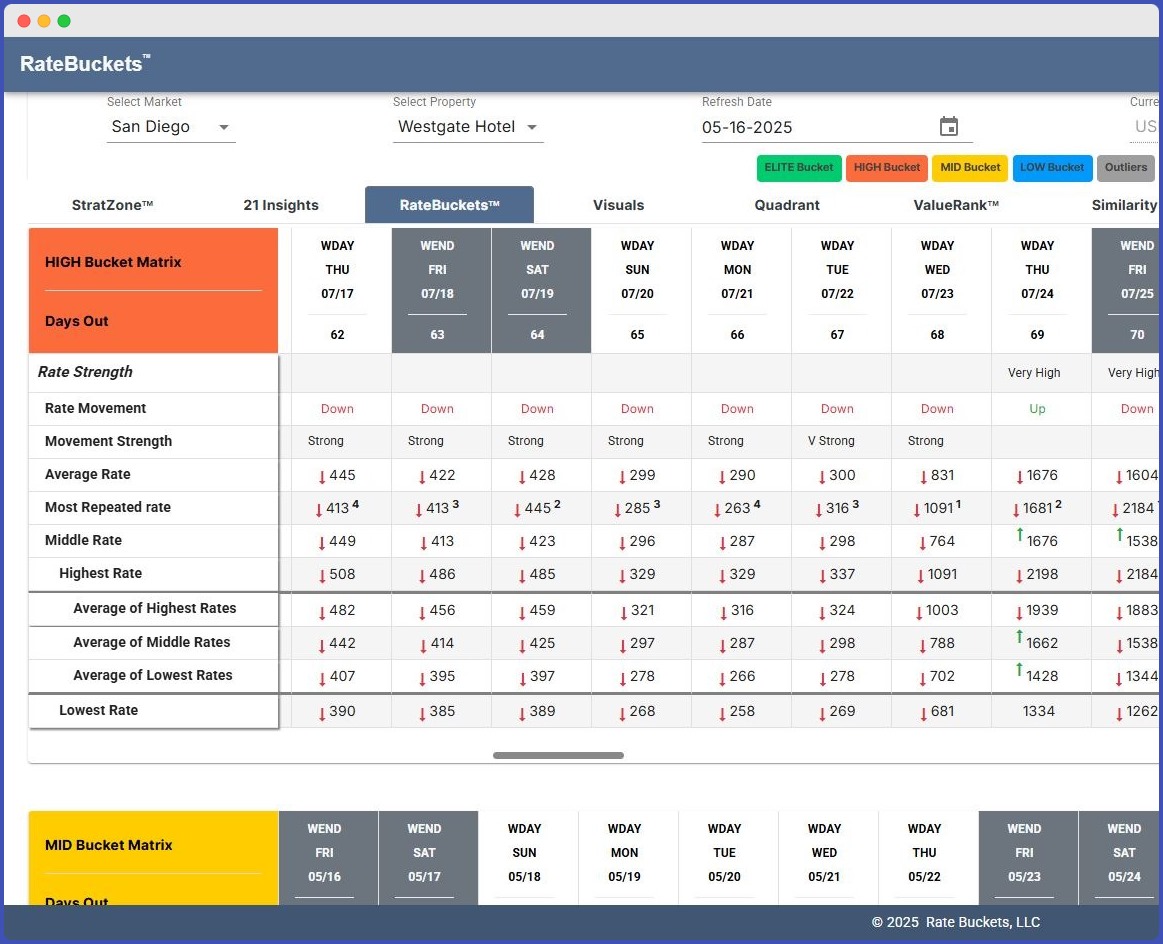Select the WDAY WED 07/23 column header
The image size is (1163, 944).
pos(941,290)
